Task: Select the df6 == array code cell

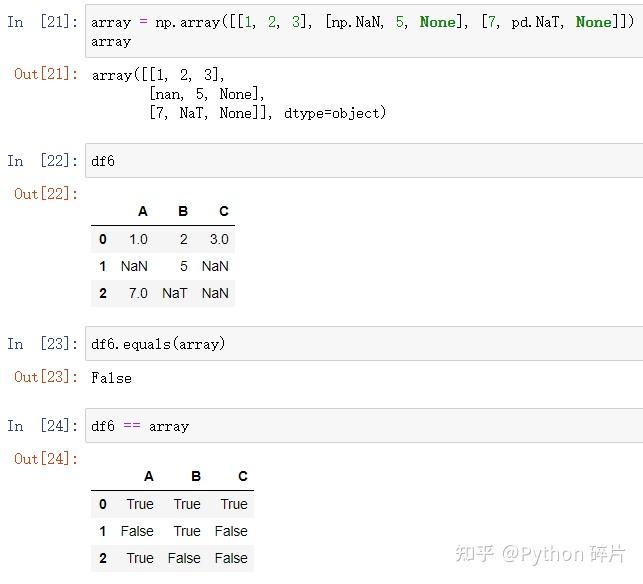Action: click(360, 426)
